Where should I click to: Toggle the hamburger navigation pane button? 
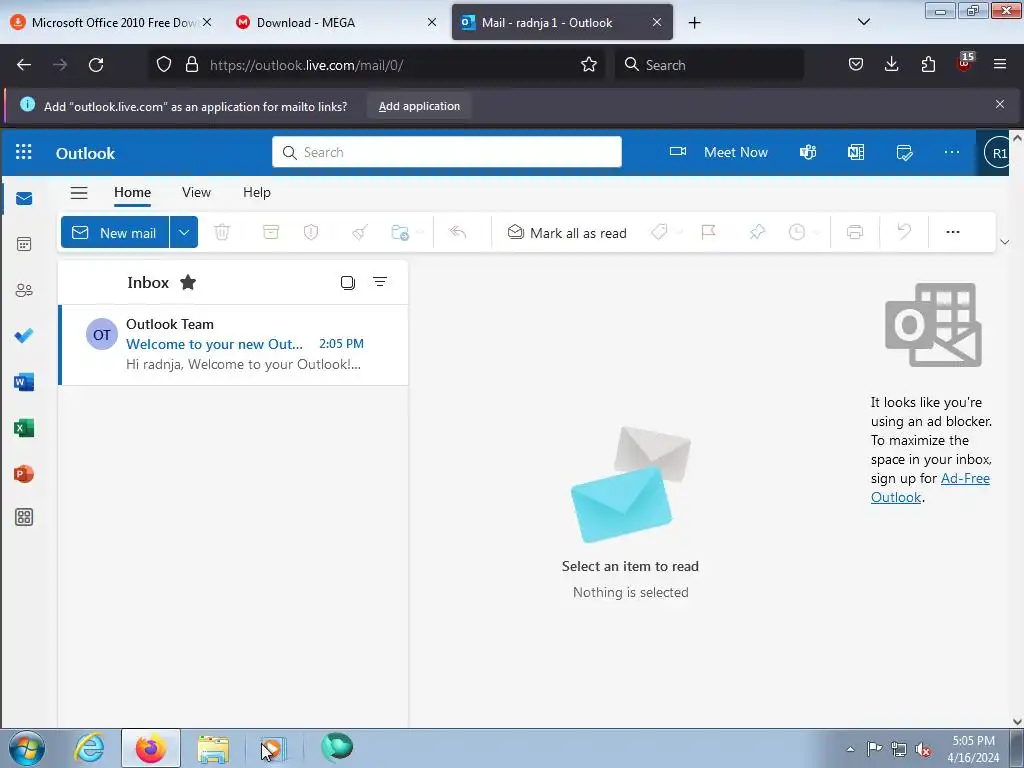point(79,193)
